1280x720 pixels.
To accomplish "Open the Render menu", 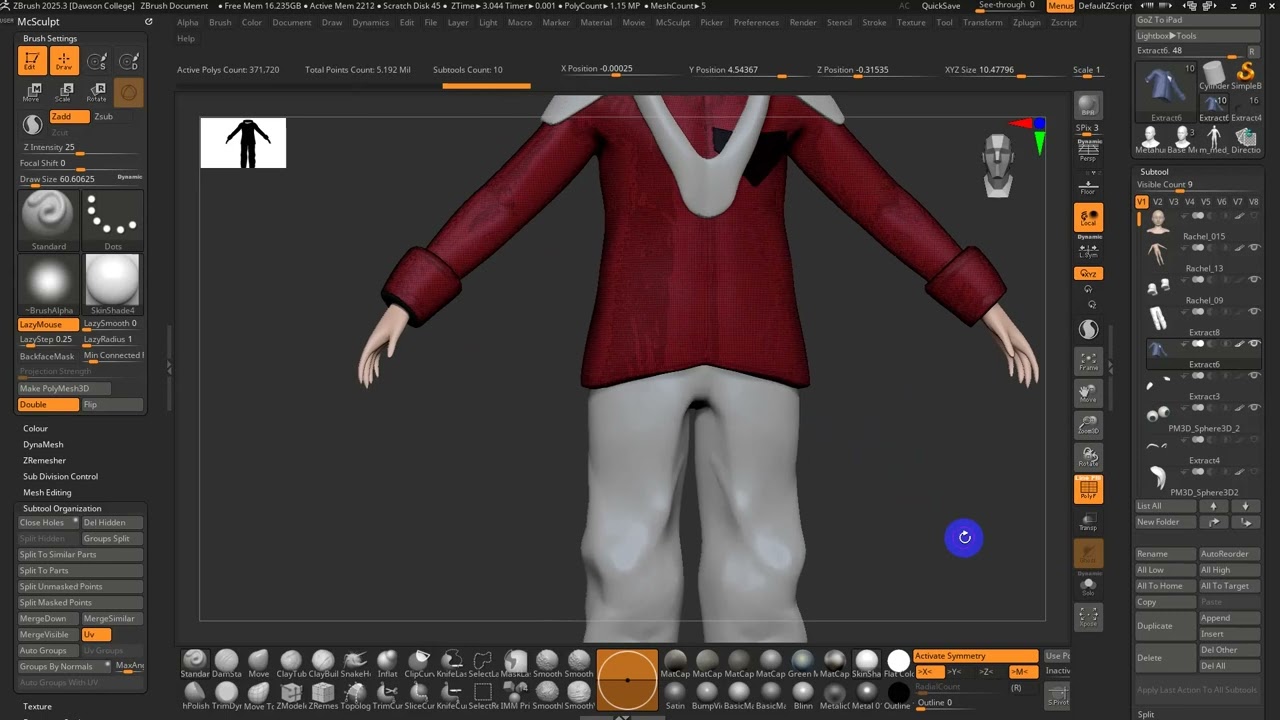I will pyautogui.click(x=803, y=22).
